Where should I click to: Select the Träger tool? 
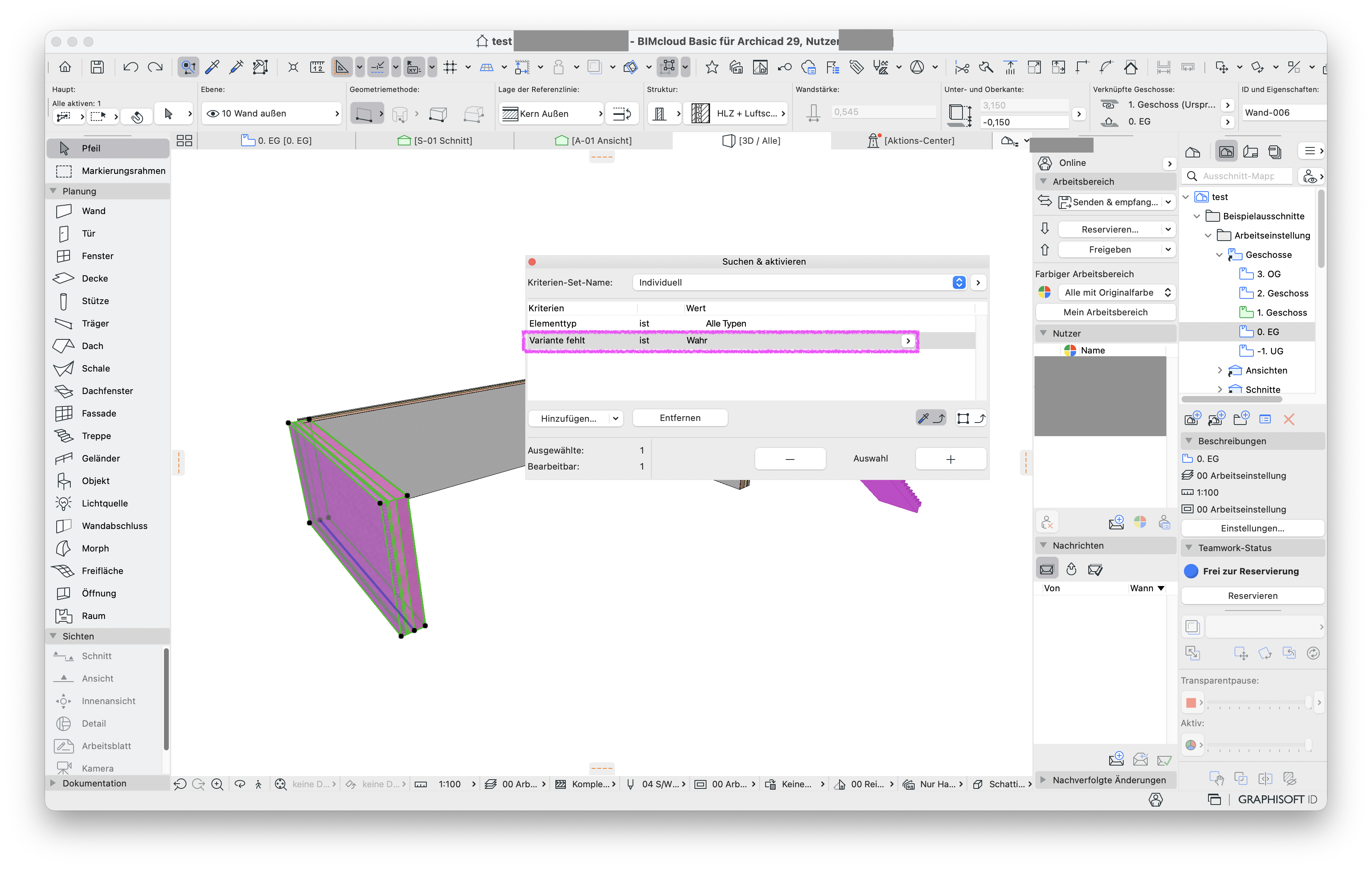[108, 323]
